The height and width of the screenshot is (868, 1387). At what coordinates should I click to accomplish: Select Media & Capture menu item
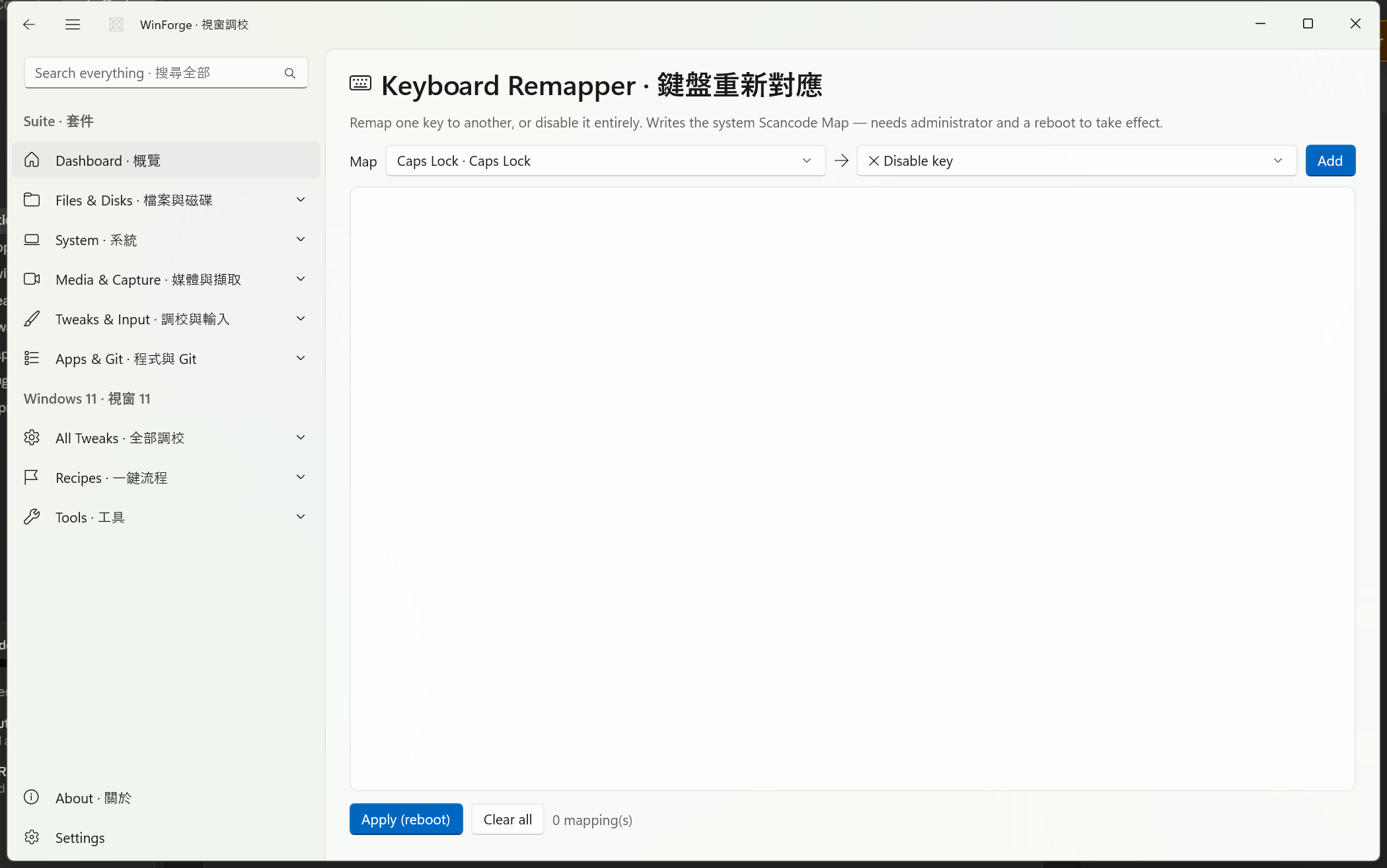click(166, 279)
